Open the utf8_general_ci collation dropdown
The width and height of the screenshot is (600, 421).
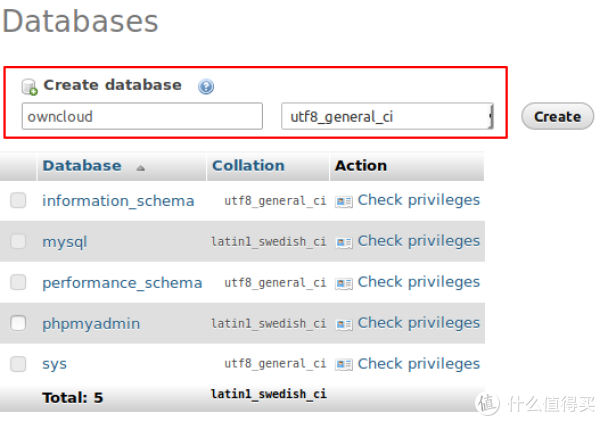point(387,117)
